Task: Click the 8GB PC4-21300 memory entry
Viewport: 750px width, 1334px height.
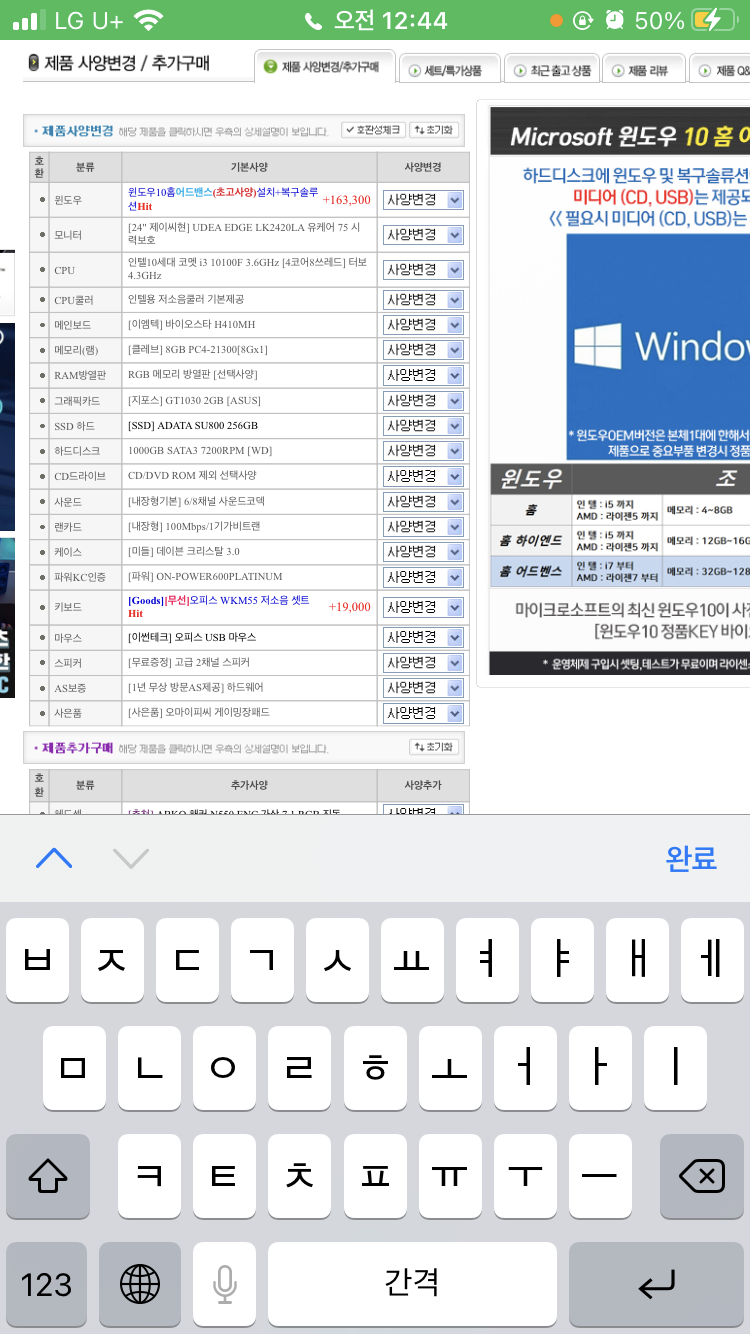Action: 198,350
